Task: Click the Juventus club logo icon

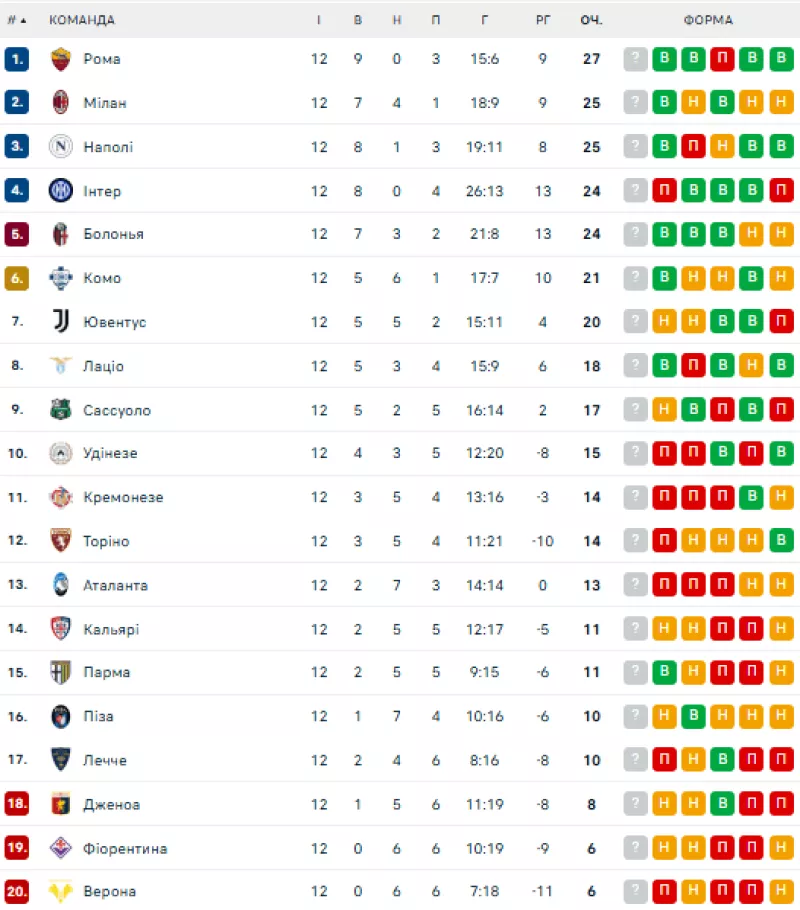Action: click(60, 321)
